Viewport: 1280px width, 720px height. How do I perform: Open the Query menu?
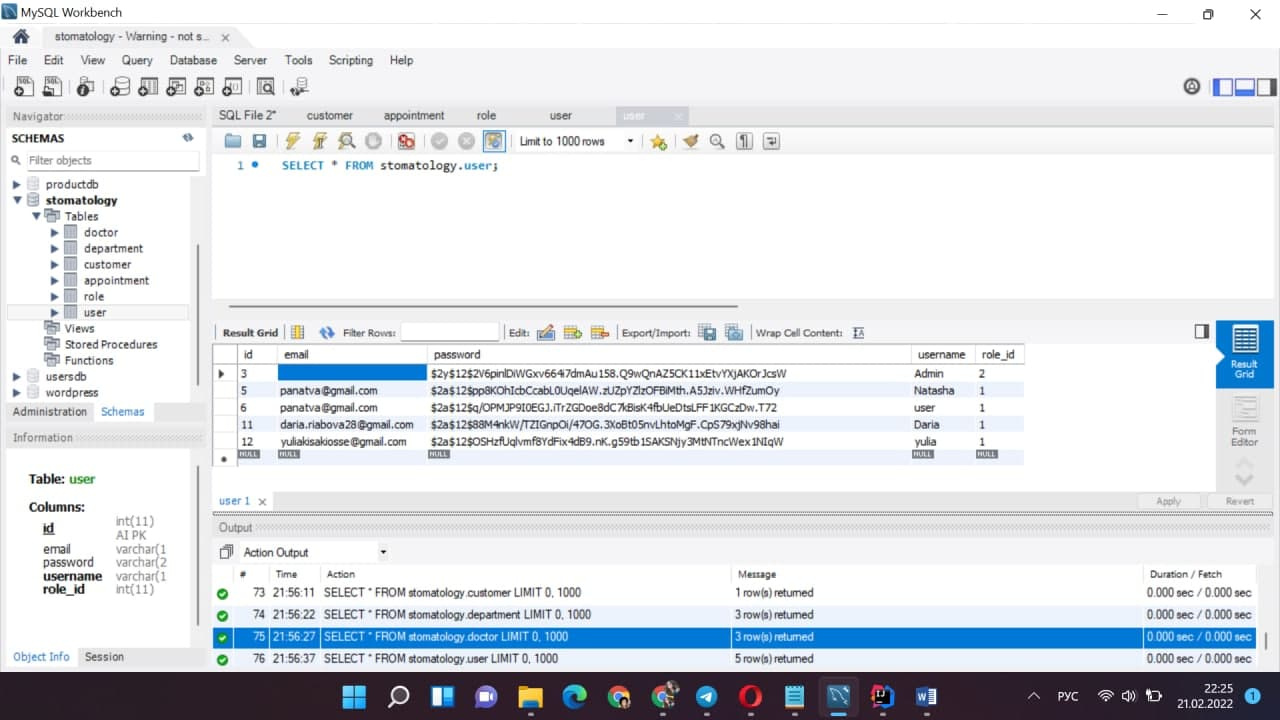(x=137, y=60)
